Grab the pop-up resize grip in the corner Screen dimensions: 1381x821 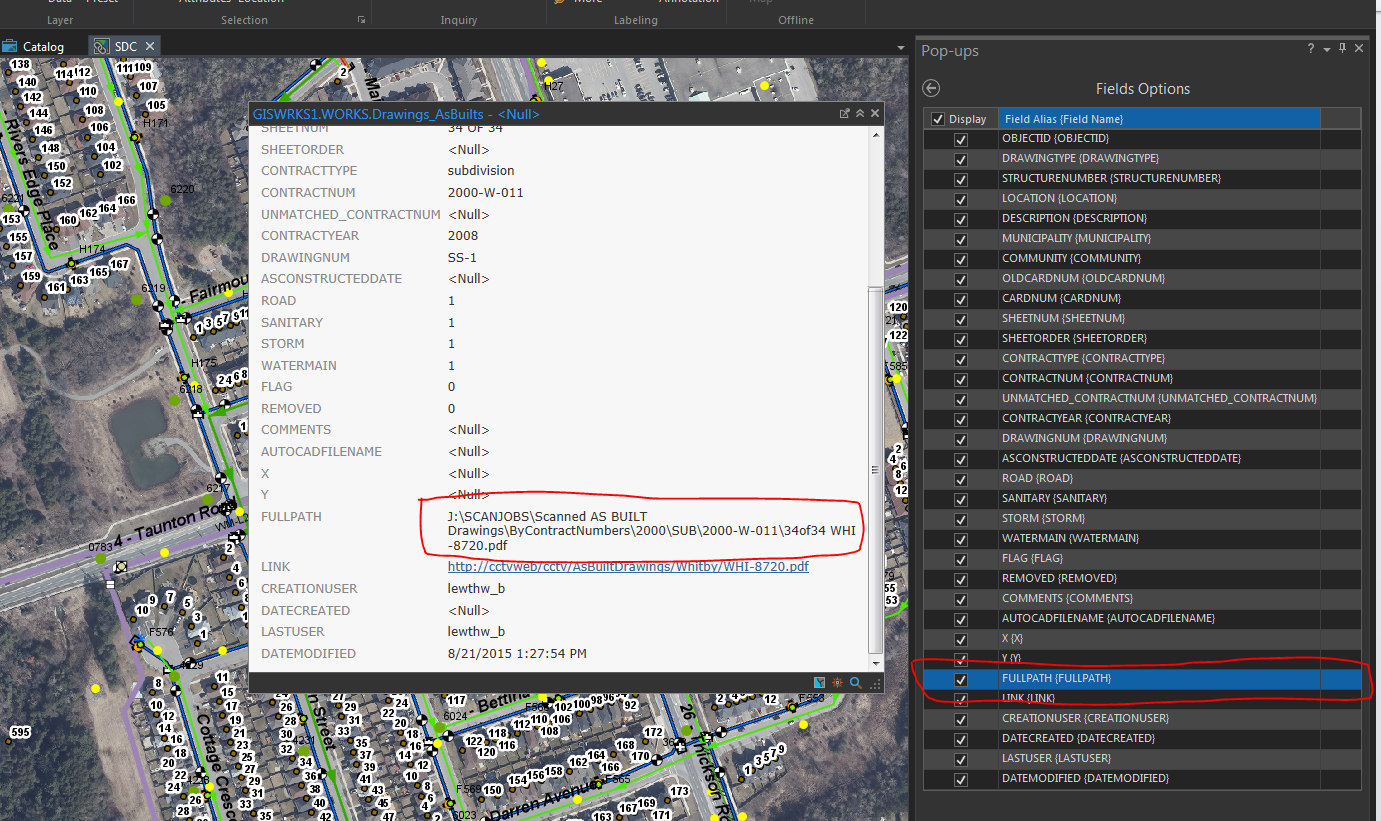(x=876, y=685)
